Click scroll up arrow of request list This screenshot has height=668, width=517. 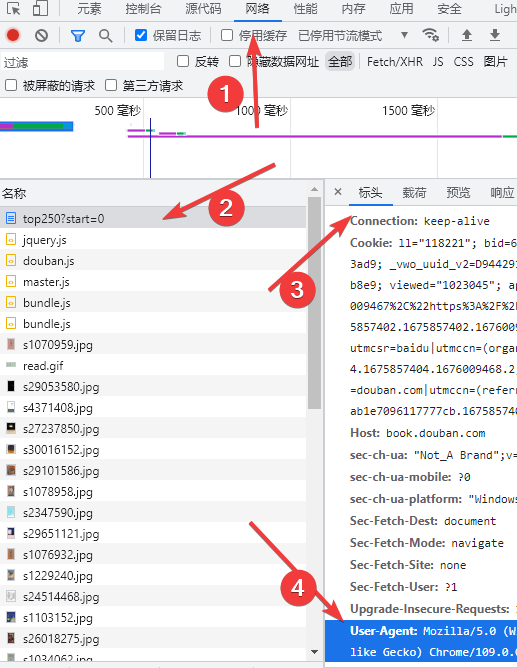(314, 189)
